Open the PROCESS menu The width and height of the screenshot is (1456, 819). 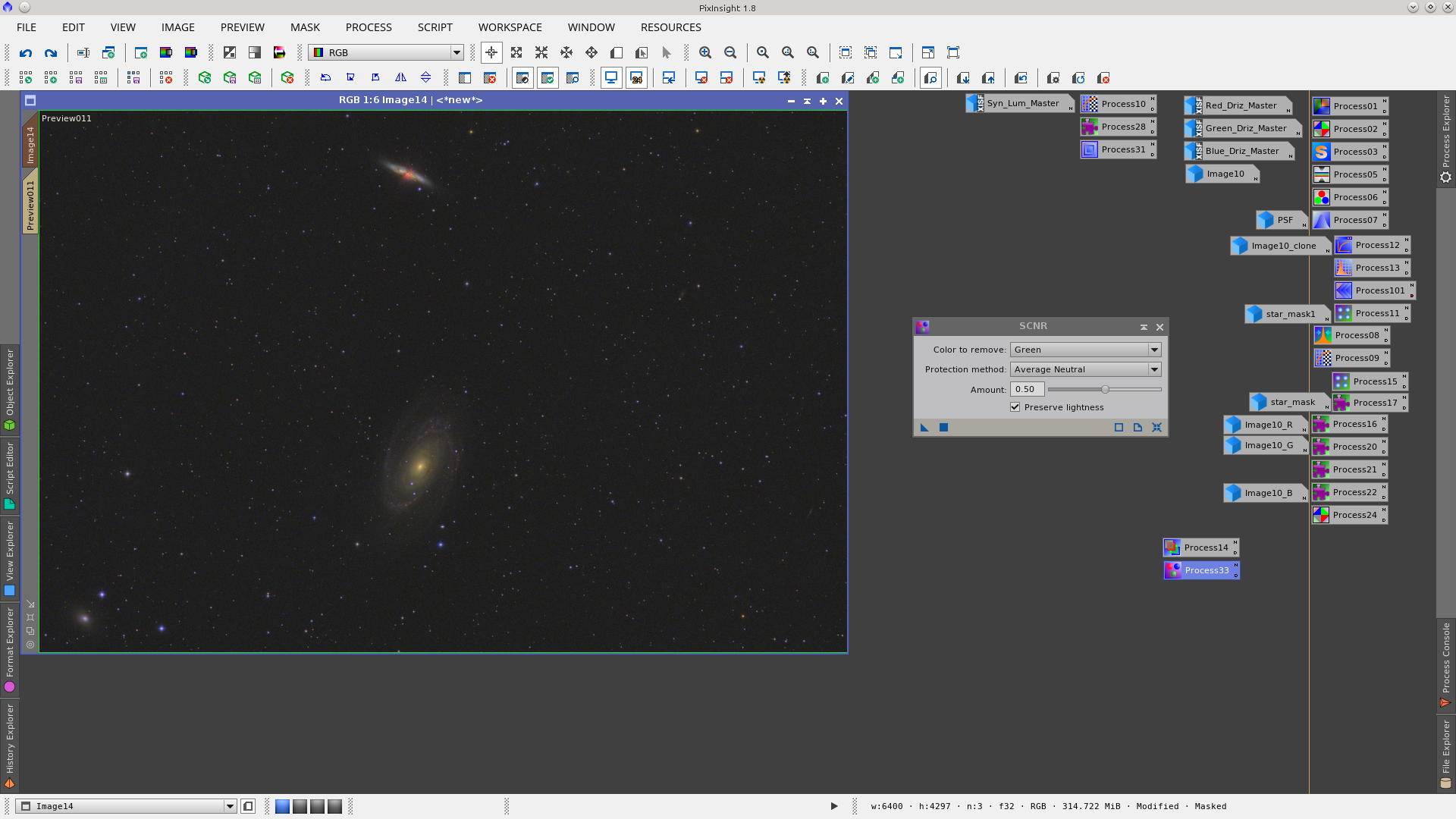[x=368, y=27]
